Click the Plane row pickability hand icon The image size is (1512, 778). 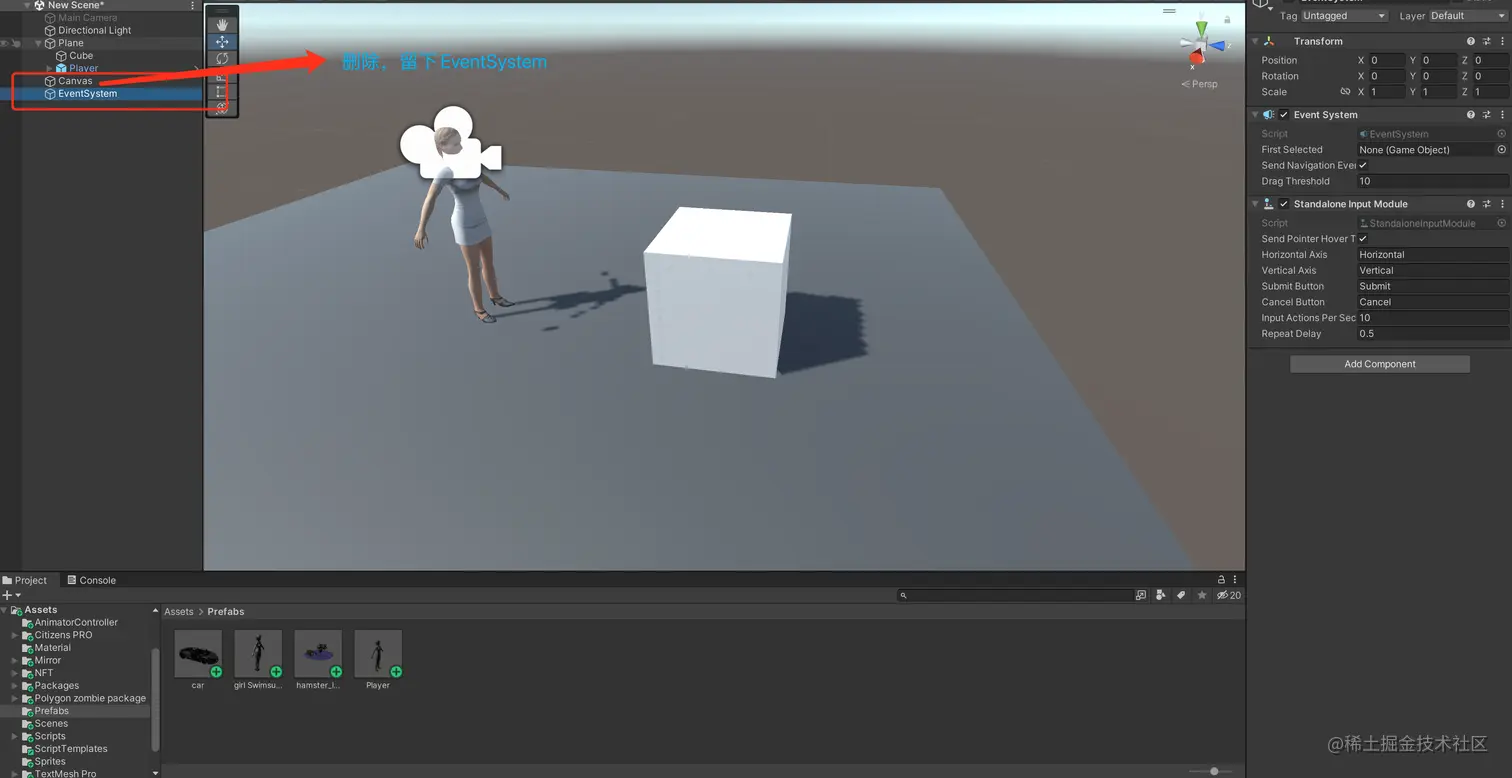click(x=17, y=43)
